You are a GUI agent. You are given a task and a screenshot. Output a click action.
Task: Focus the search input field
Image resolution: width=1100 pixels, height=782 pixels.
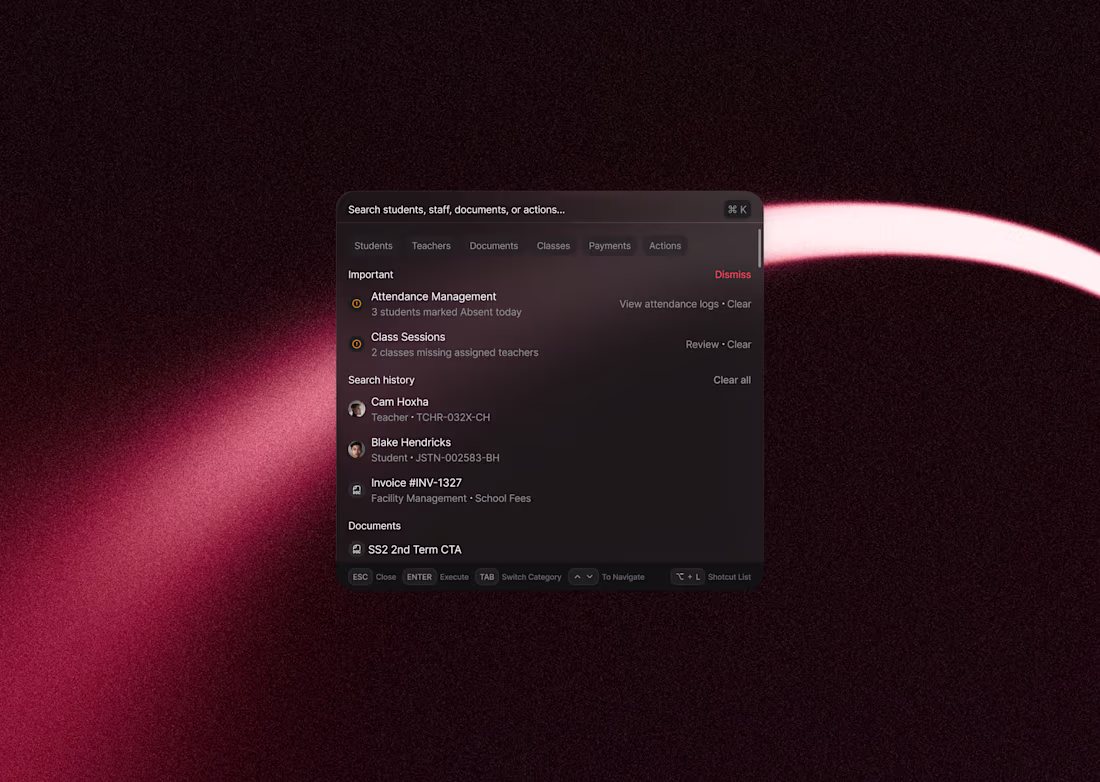tap(533, 210)
